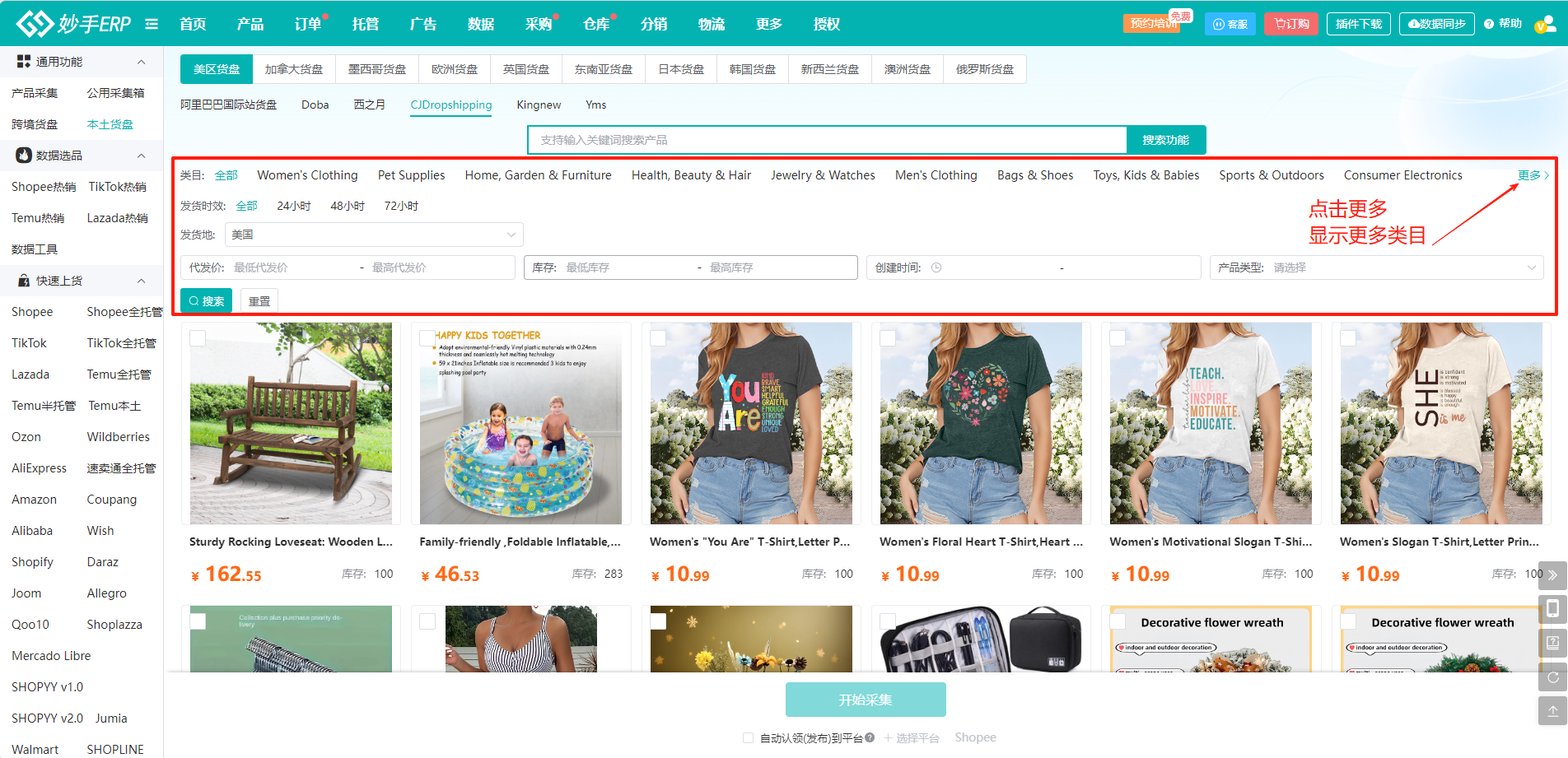Toggle the hamburger menu icon beside the logo
Viewport: 1568px width, 758px height.
click(x=152, y=24)
